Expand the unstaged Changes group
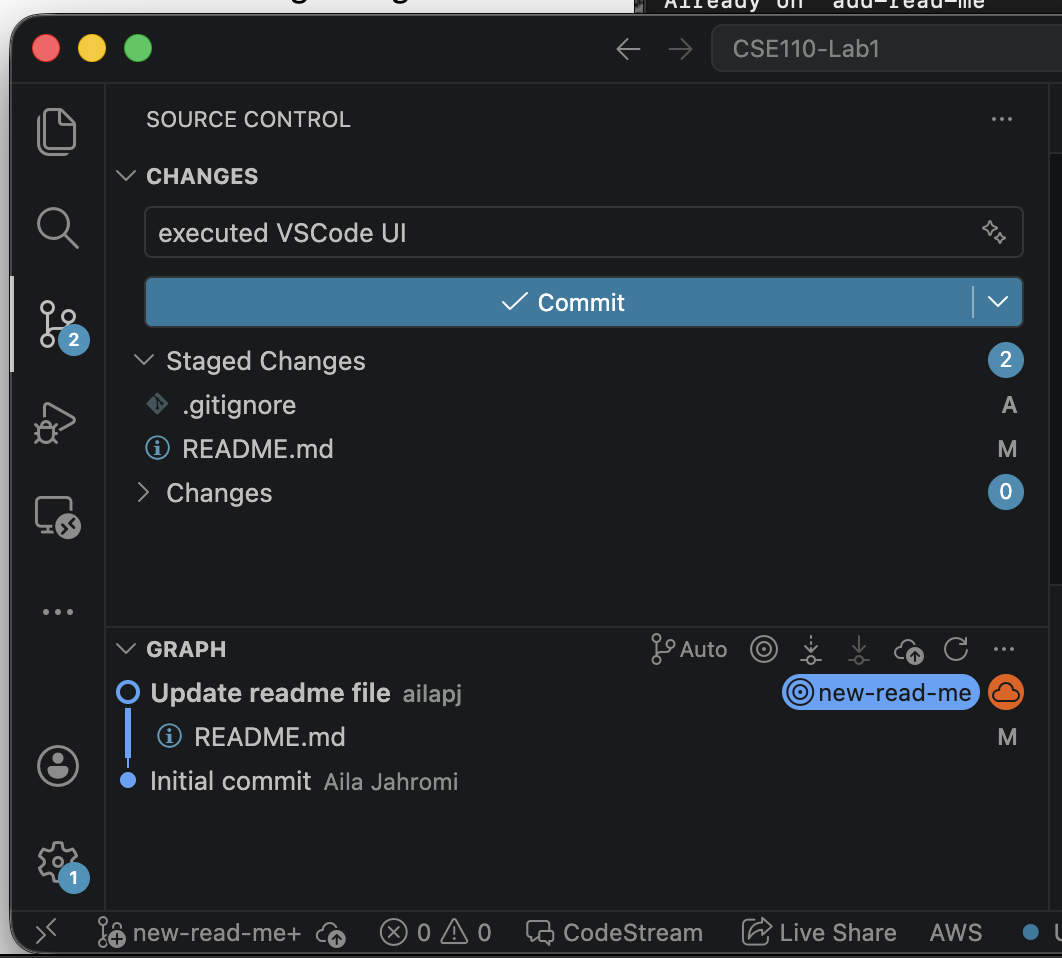The image size is (1062, 958). [x=145, y=493]
